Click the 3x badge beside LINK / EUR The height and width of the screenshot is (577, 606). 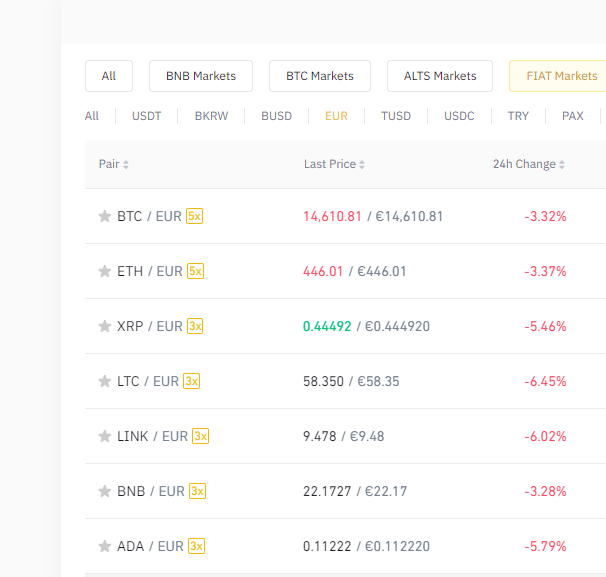point(200,436)
